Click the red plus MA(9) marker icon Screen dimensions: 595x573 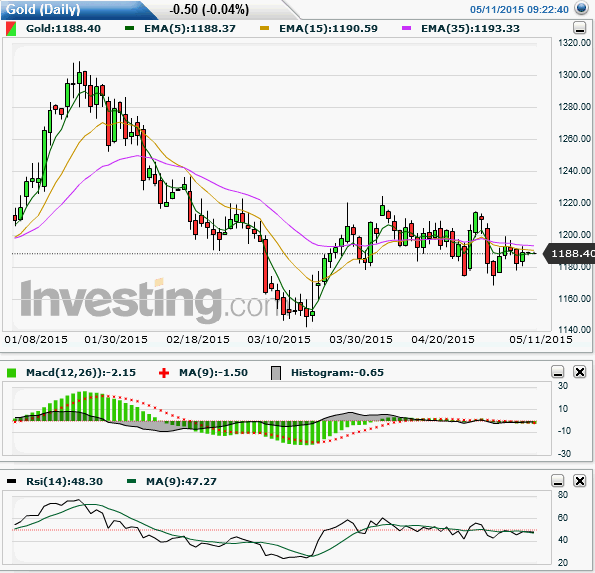coord(164,373)
